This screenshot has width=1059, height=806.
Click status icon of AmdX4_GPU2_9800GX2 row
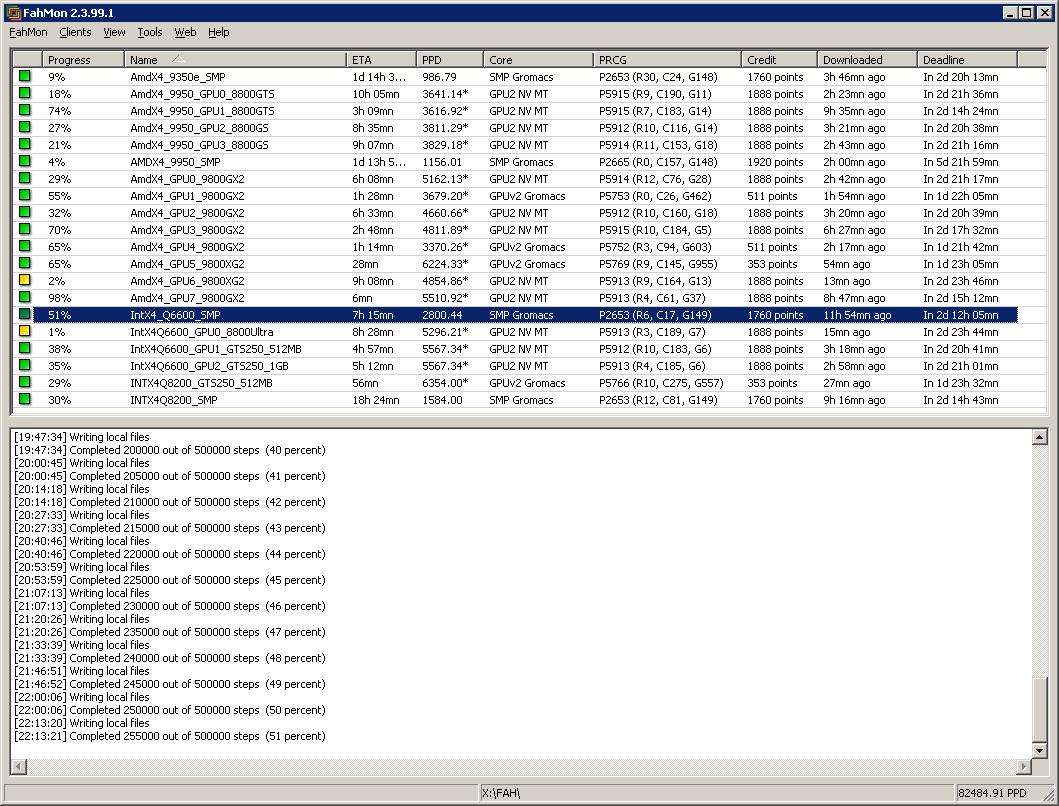click(25, 212)
